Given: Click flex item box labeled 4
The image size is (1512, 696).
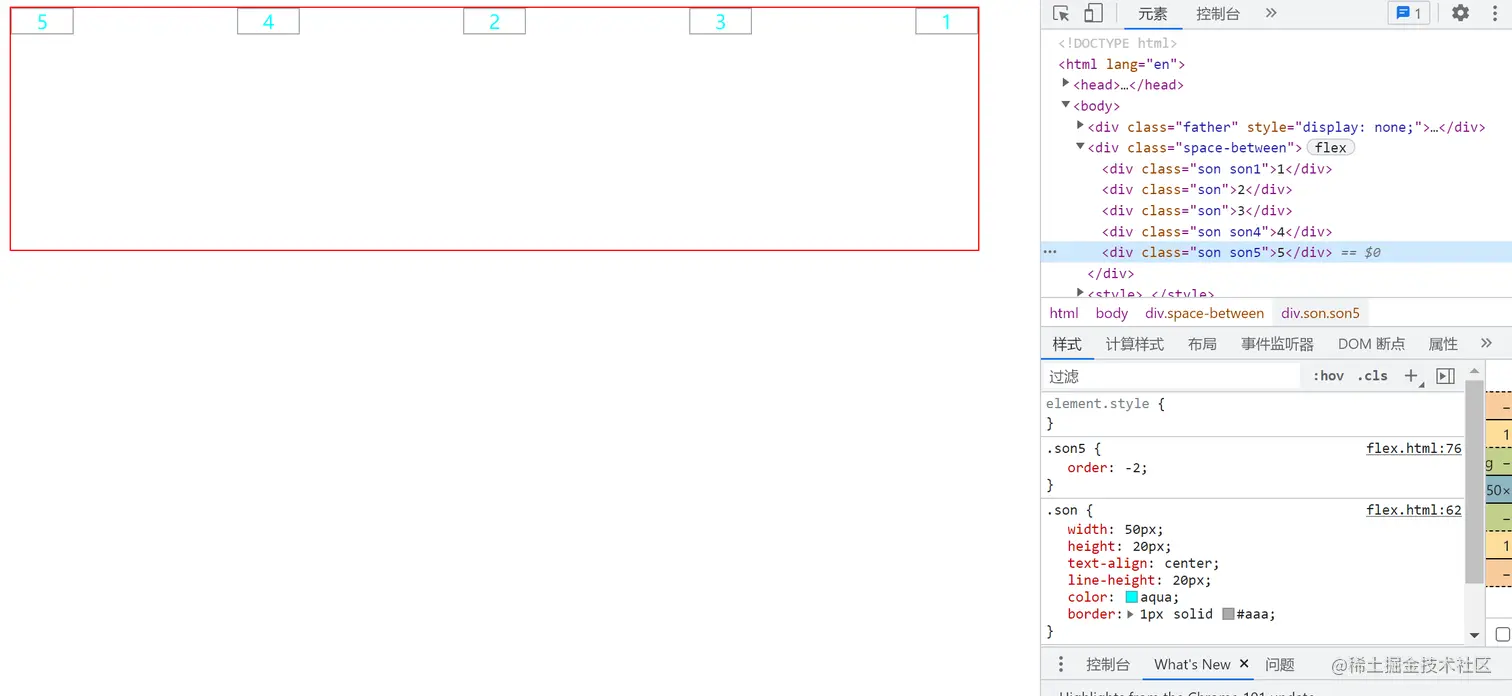Looking at the screenshot, I should click(268, 21).
